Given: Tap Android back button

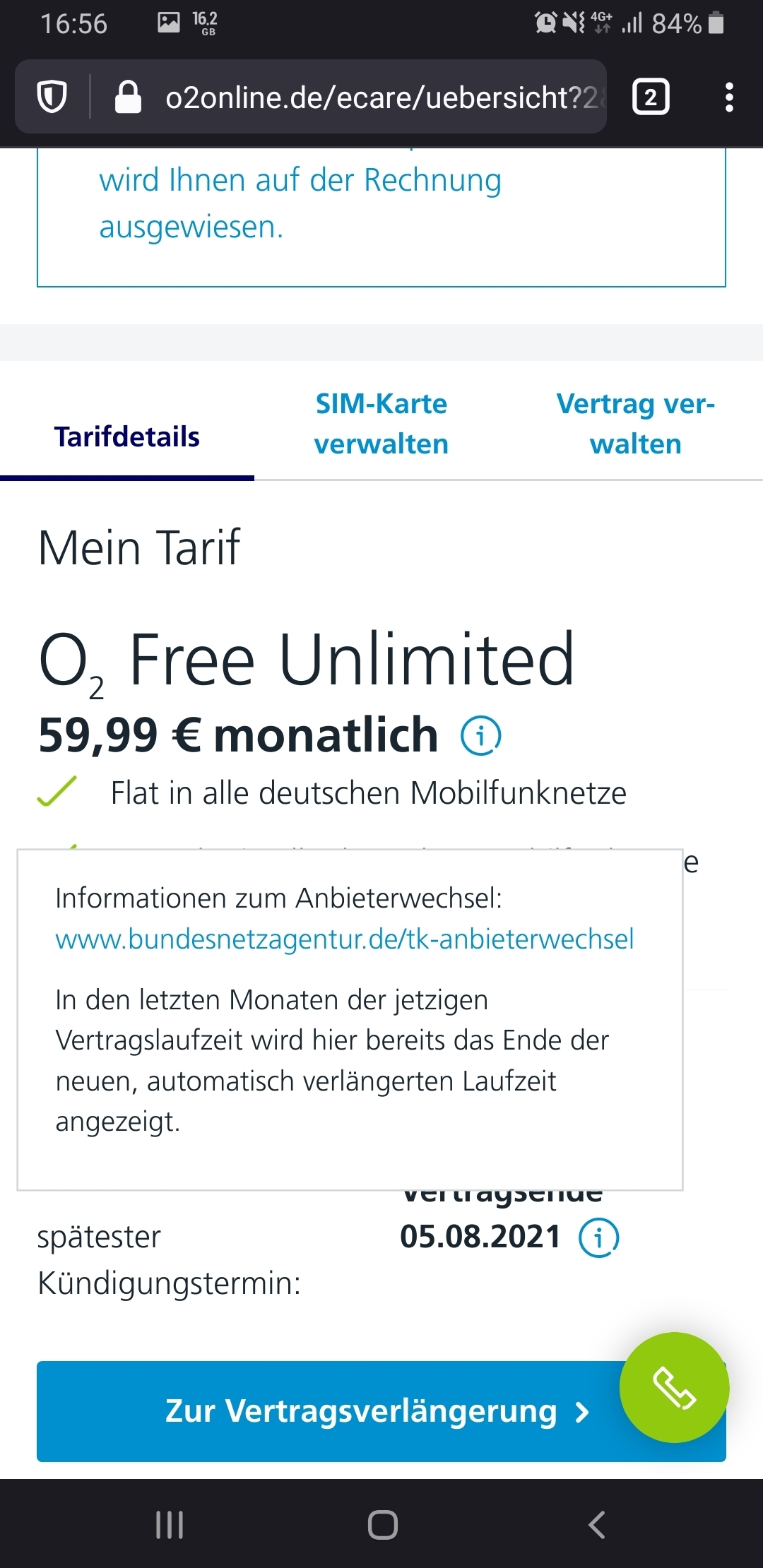Looking at the screenshot, I should [597, 1524].
